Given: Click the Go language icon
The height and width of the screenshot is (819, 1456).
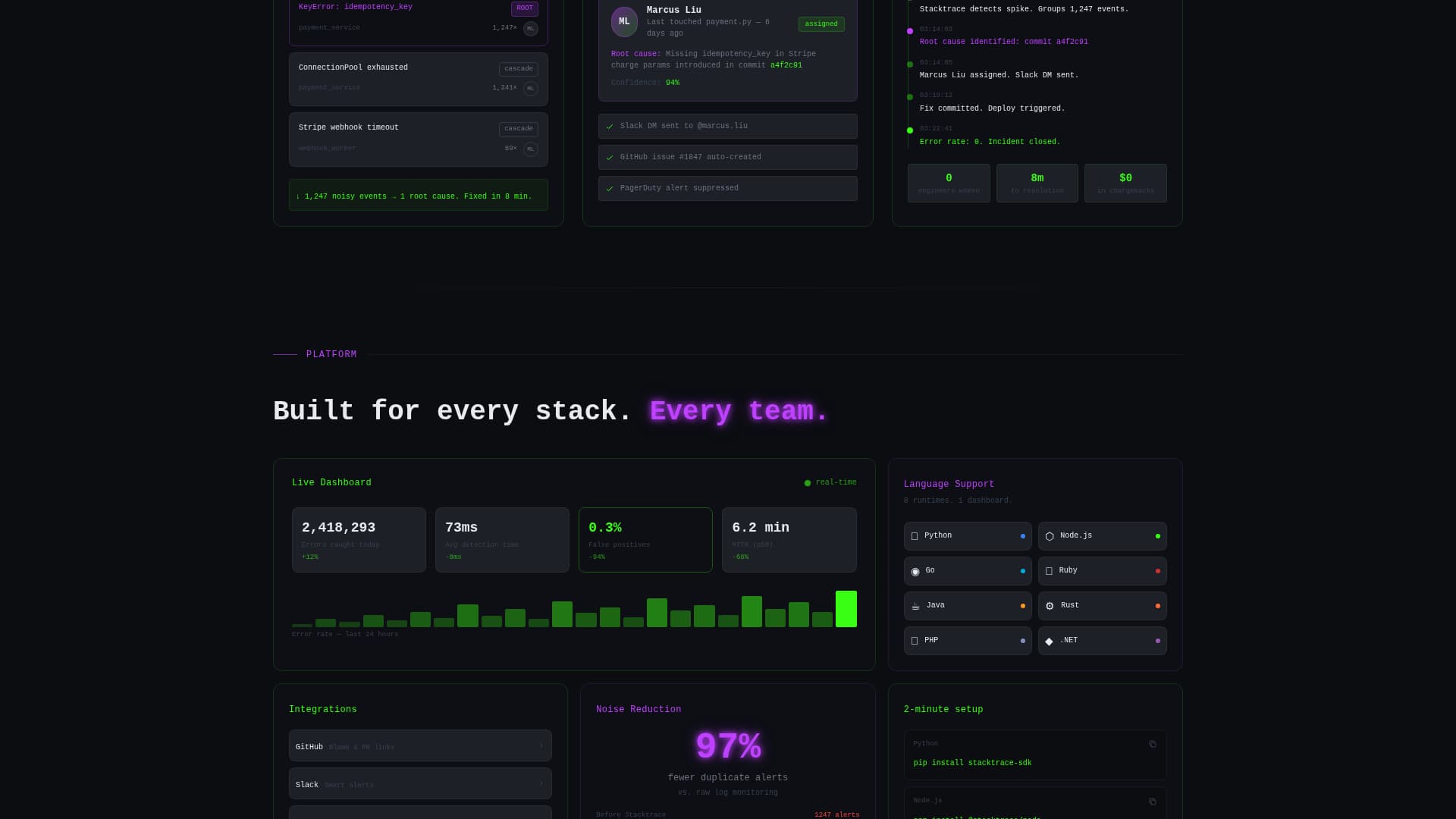Looking at the screenshot, I should (915, 571).
